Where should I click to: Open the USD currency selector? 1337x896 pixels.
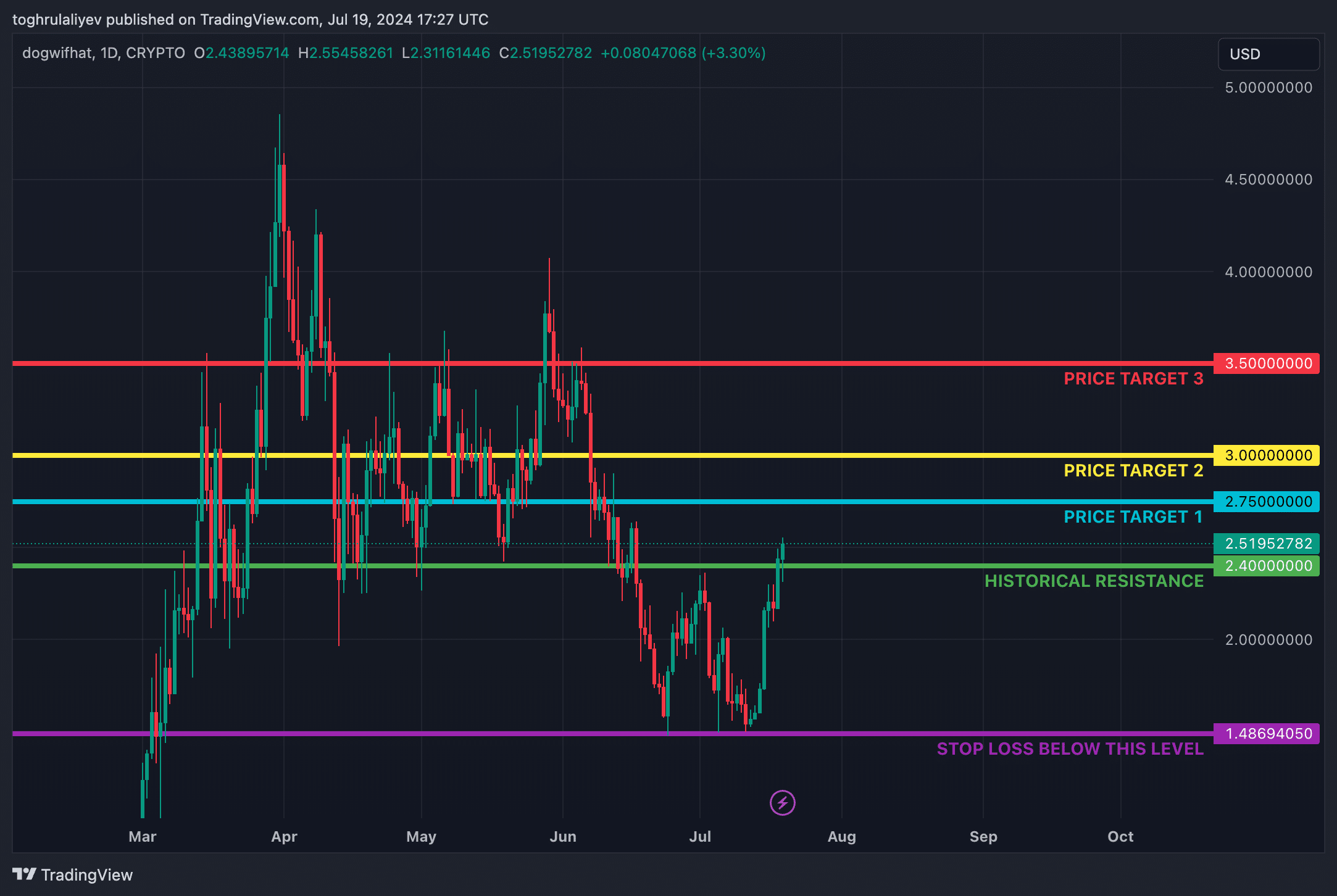click(1268, 54)
